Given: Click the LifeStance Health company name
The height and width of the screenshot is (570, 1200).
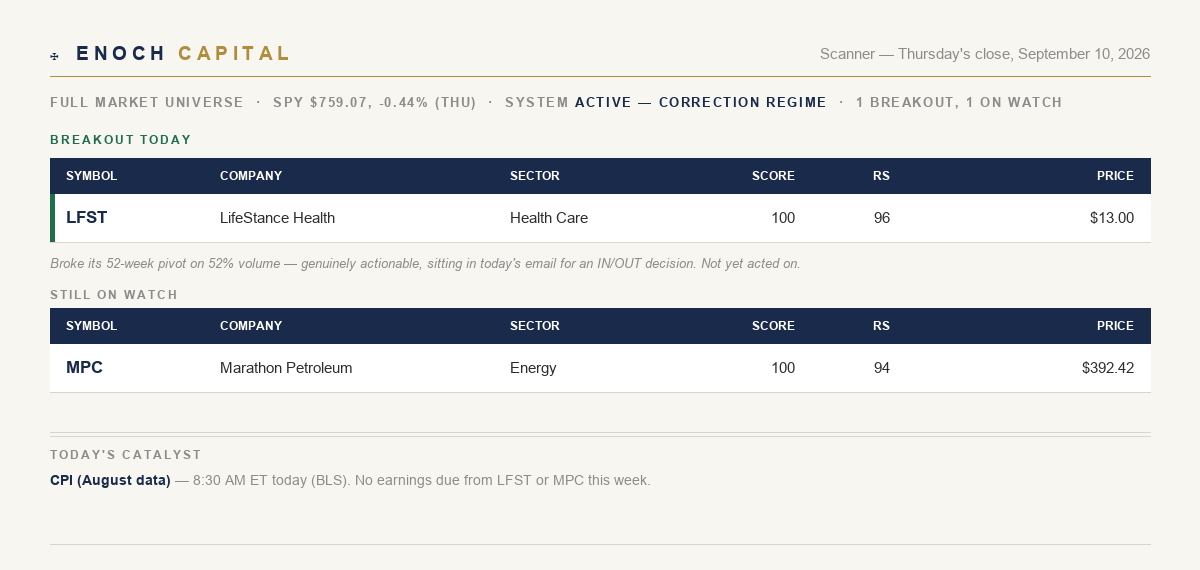Looking at the screenshot, I should click(278, 218).
